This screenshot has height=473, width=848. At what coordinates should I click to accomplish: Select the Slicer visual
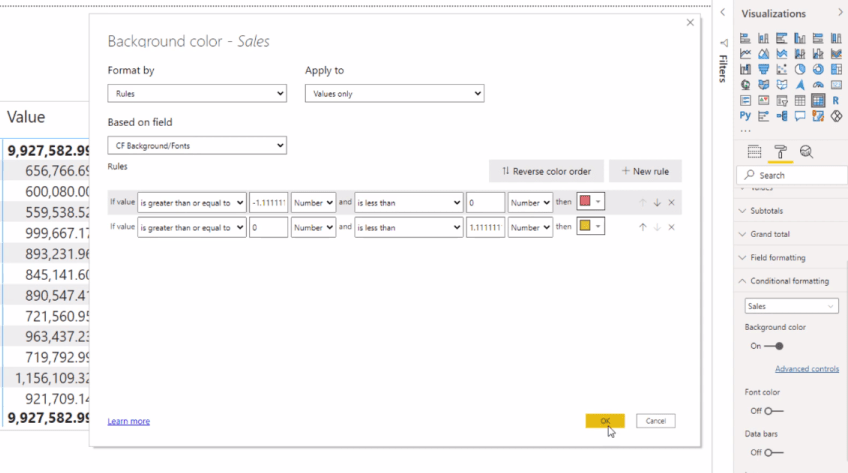781,101
